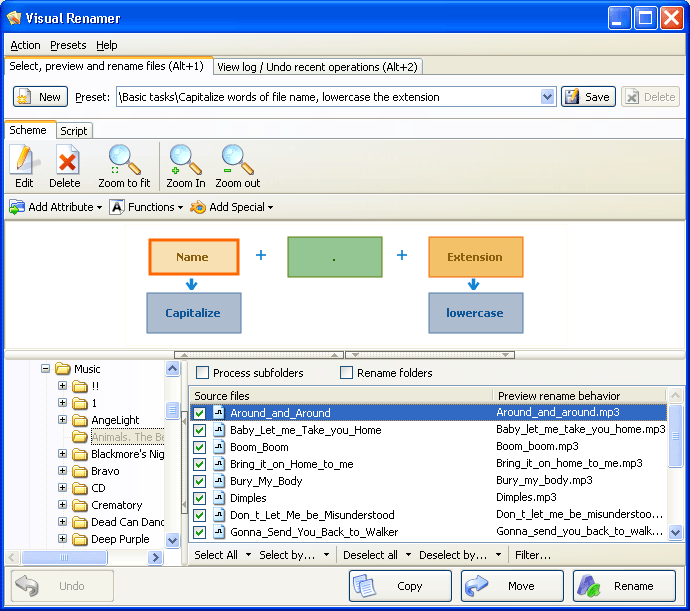Toggle the Rename folders checkbox

point(347,373)
